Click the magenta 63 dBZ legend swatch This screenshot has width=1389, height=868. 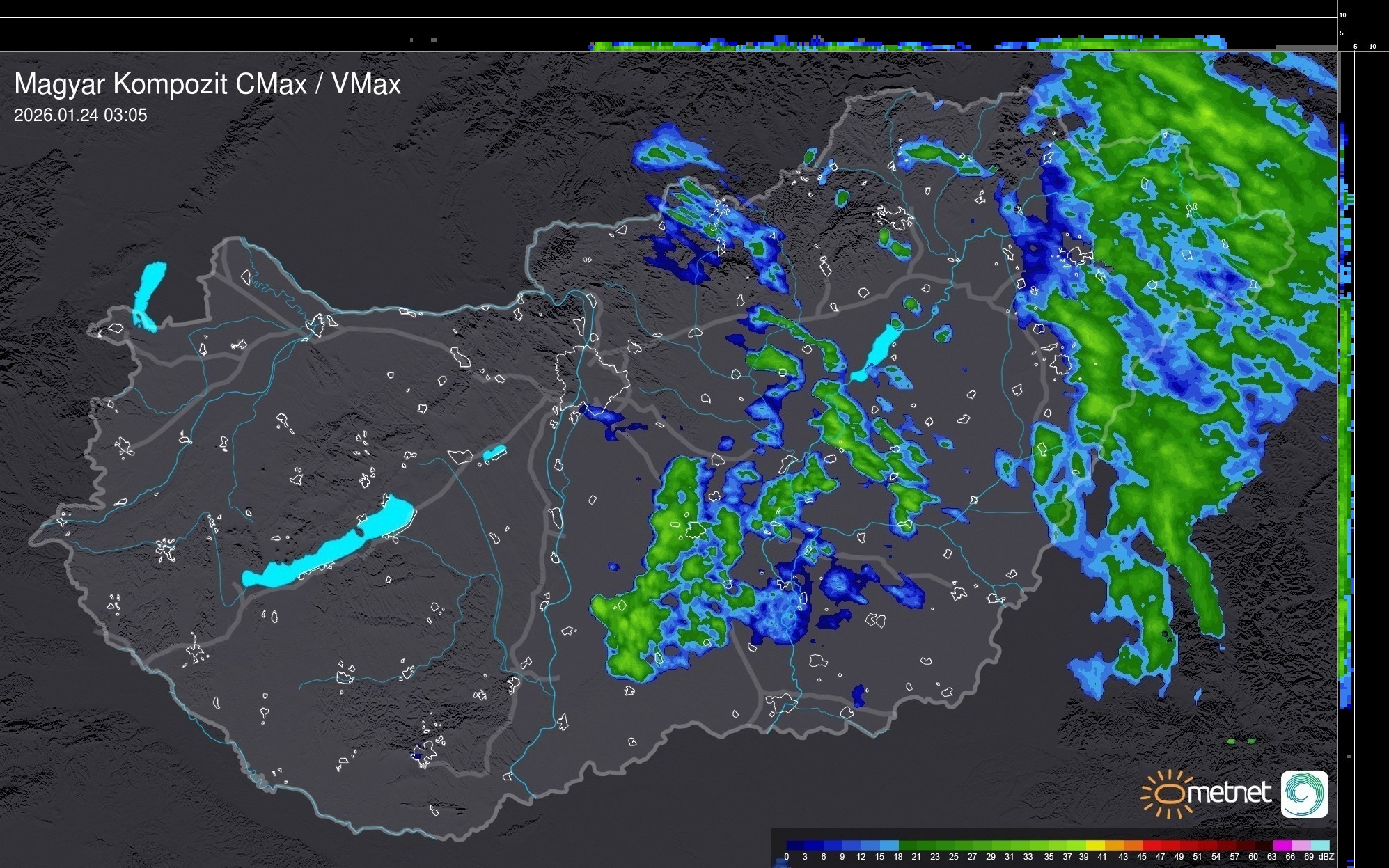click(x=1282, y=846)
